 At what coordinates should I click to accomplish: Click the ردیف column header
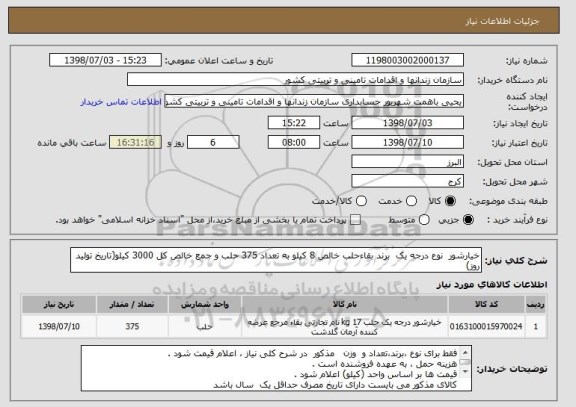[536, 305]
